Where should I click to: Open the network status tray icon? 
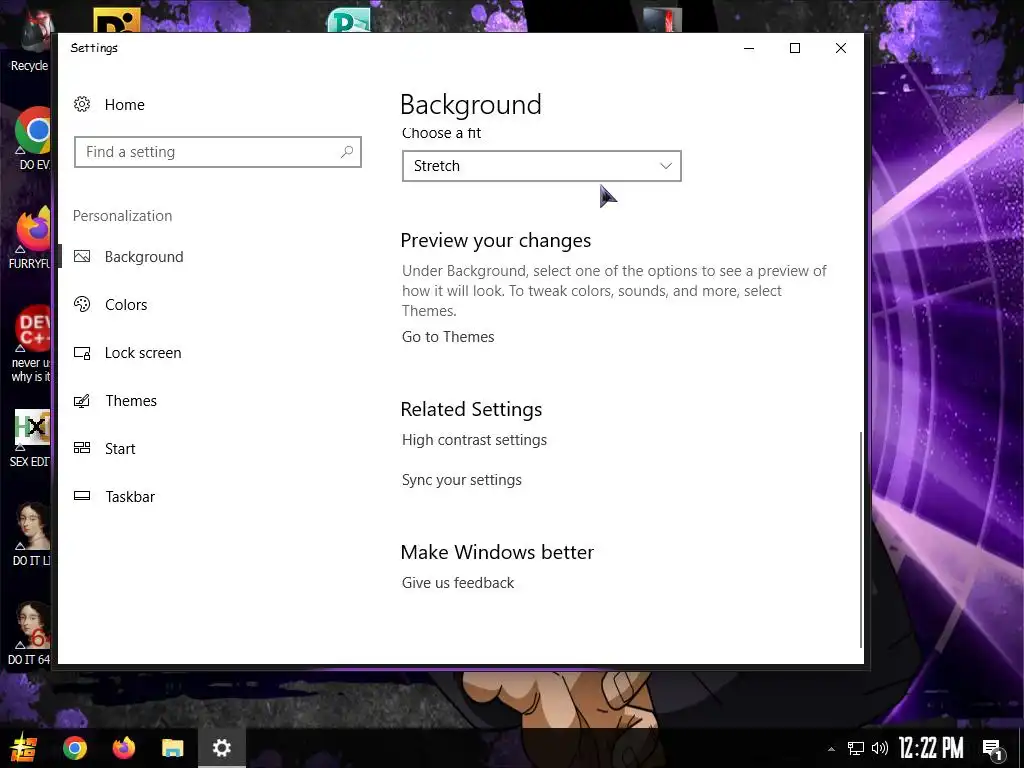(856, 748)
